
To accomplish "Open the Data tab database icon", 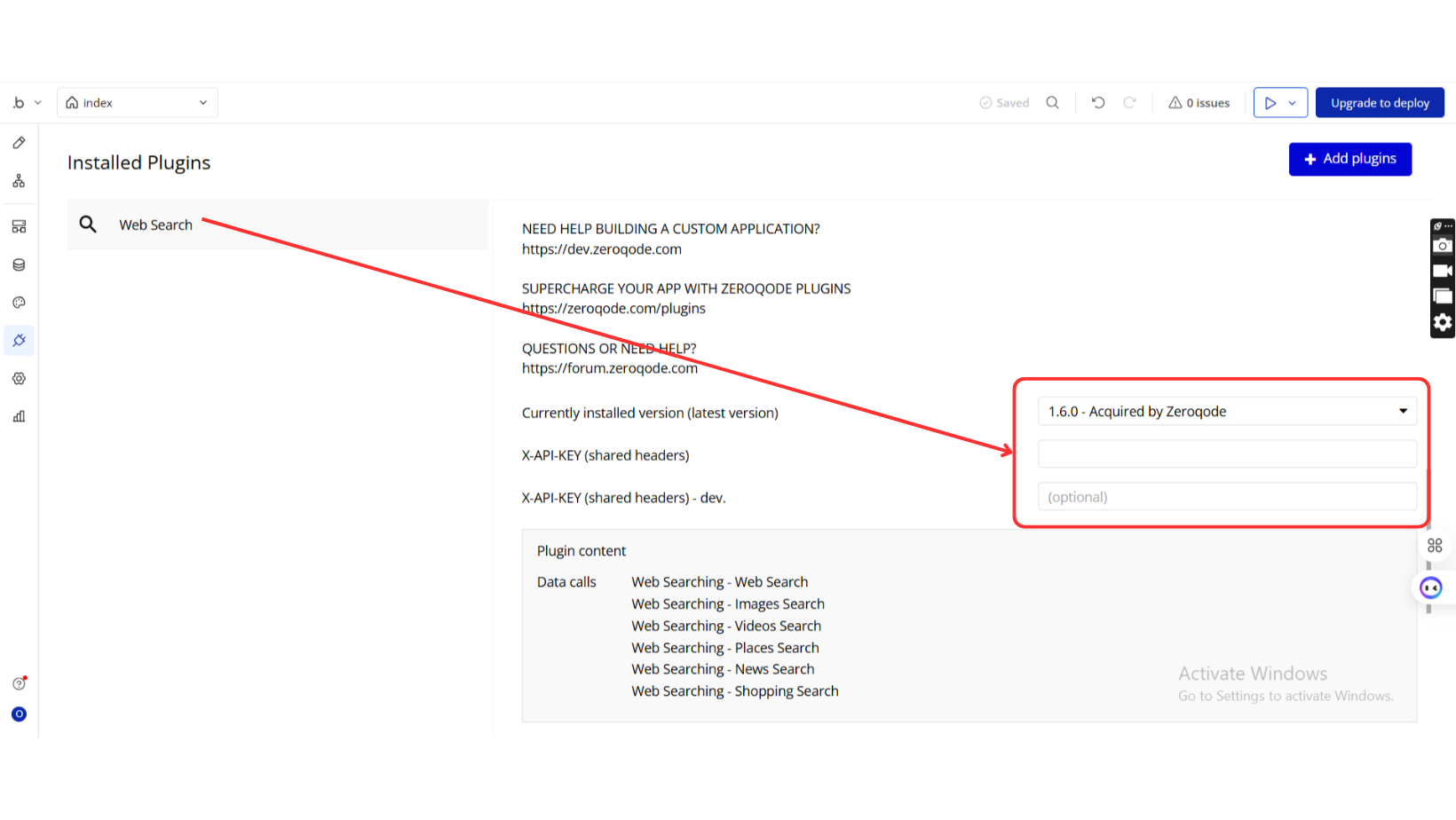I will click(19, 264).
